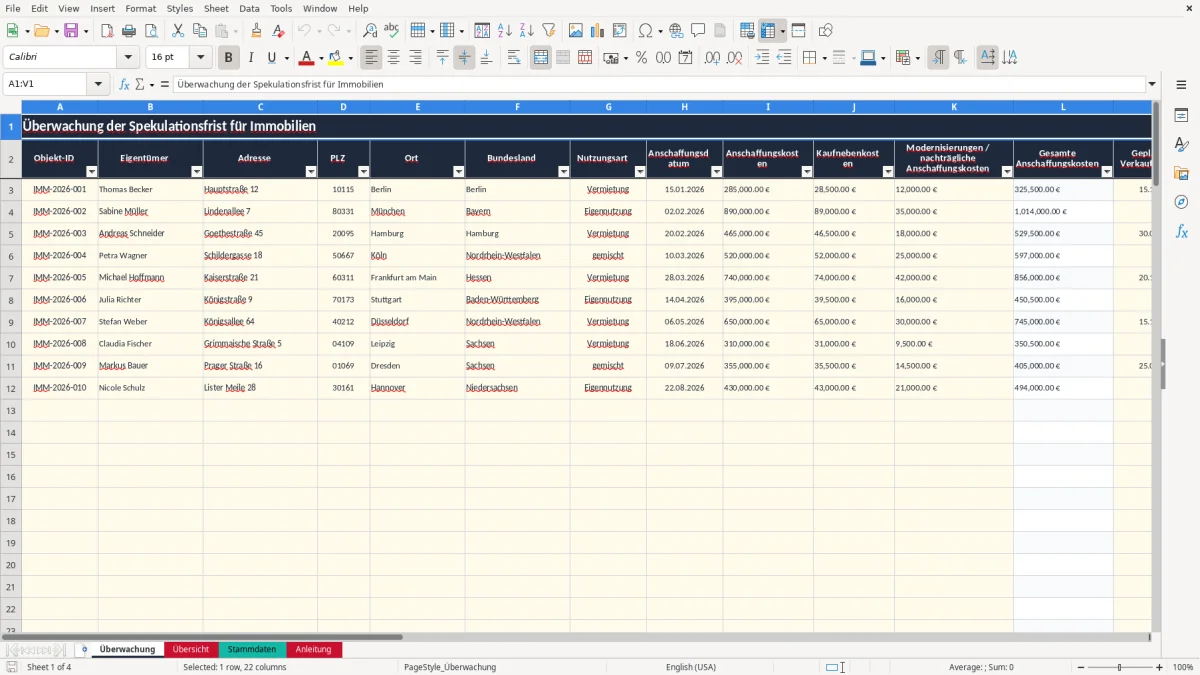1200x675 pixels.
Task: Click the Save document icon
Action: click(71, 31)
